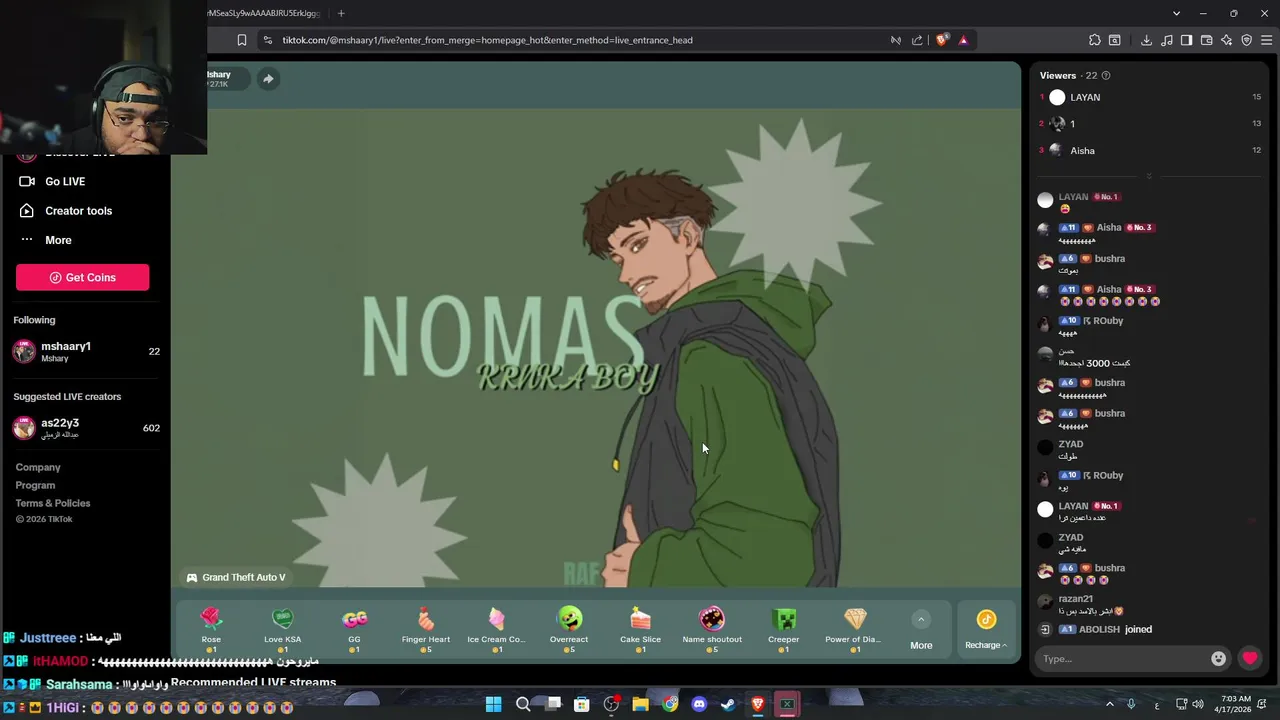This screenshot has height=720, width=1280.
Task: Open the browser downloads icon
Action: coord(1146,40)
